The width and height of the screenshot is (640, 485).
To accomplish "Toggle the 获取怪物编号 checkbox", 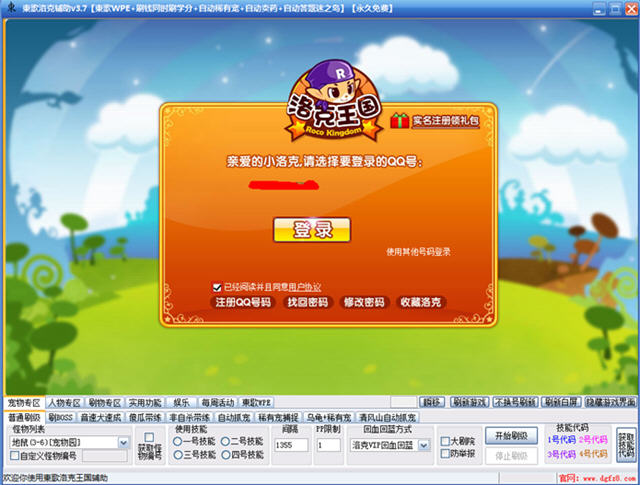I will (150, 437).
